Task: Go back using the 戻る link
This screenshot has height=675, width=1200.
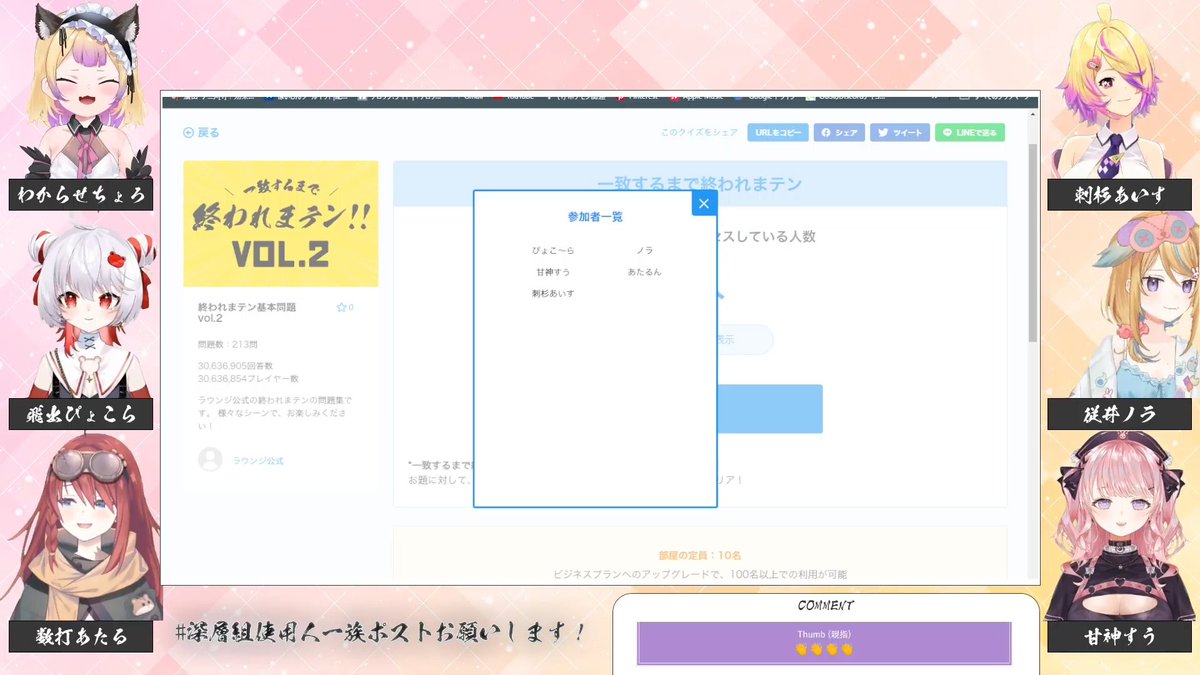Action: pos(201,132)
